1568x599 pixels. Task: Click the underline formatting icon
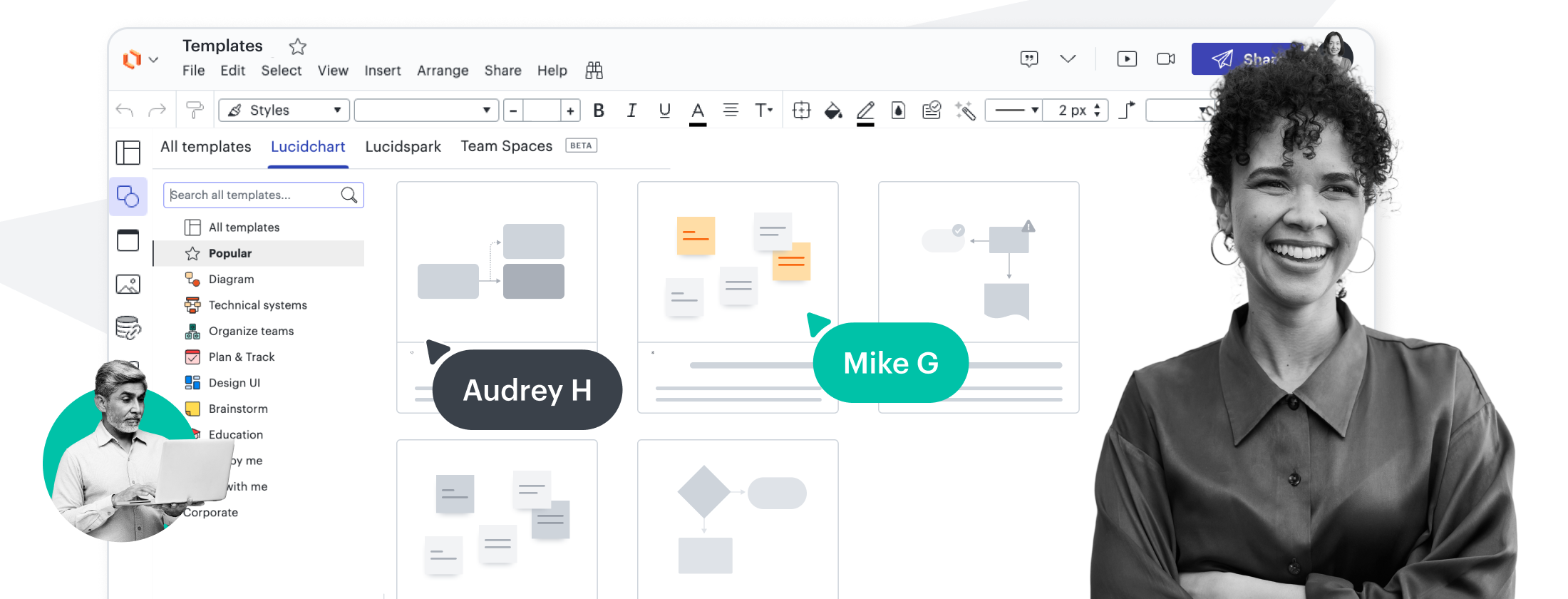[664, 111]
